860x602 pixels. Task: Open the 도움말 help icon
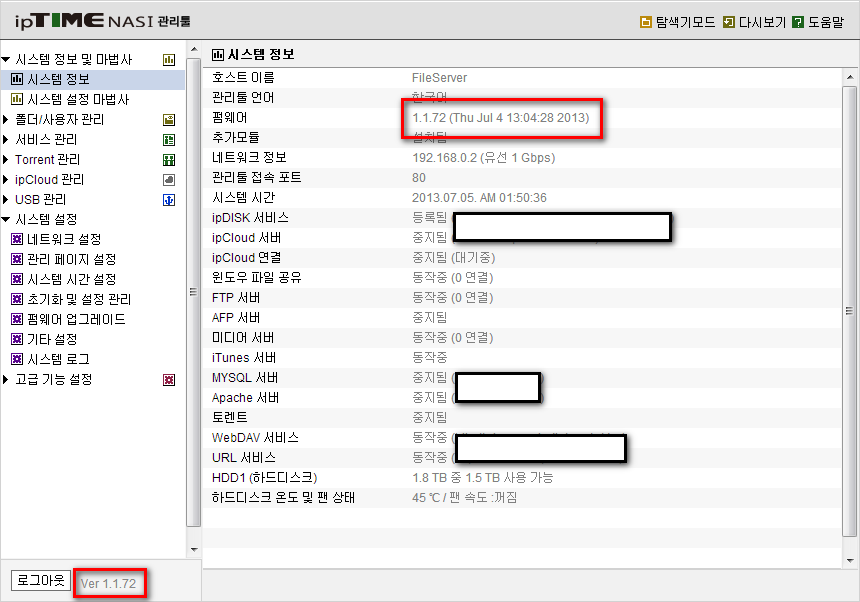798,22
